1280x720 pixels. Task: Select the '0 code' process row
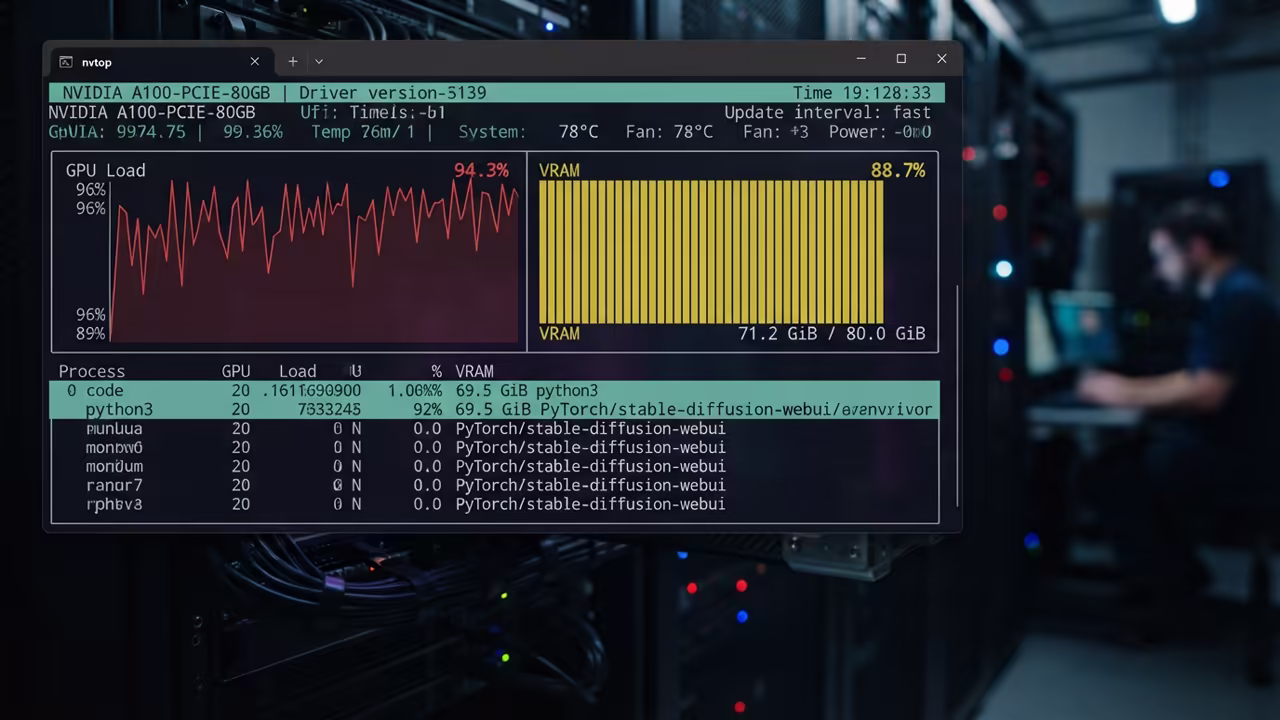tap(494, 390)
